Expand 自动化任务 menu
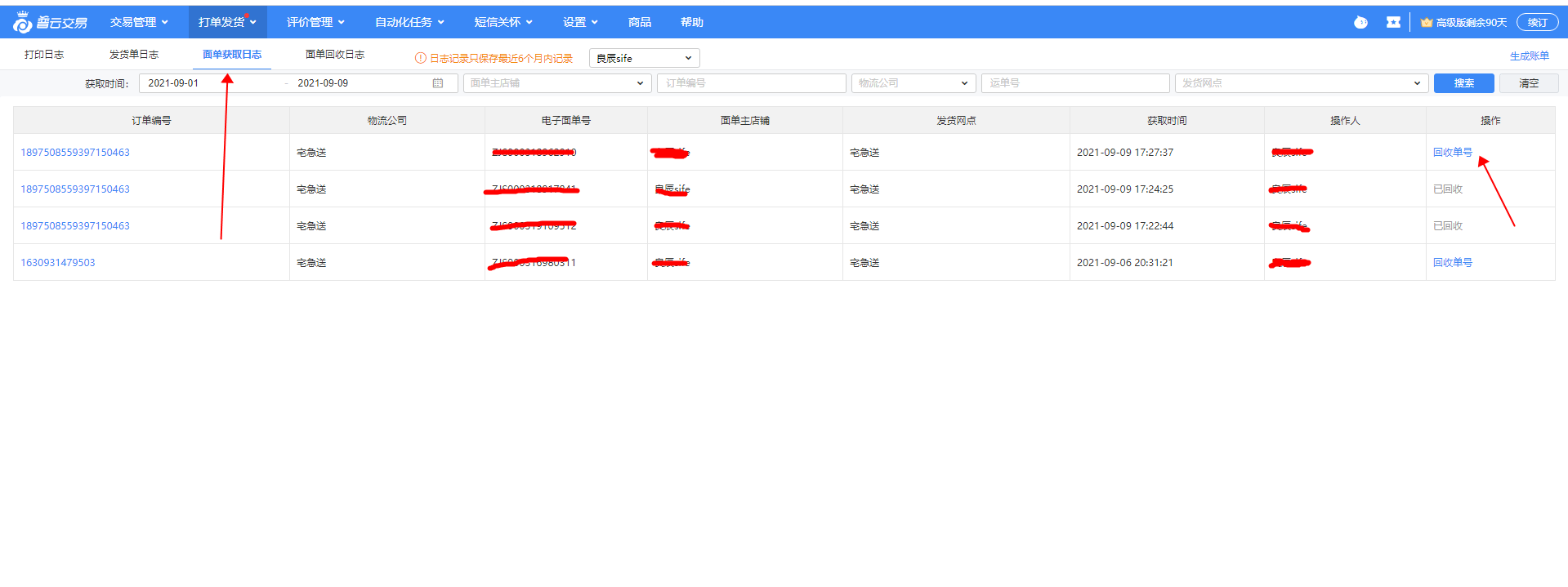This screenshot has width=1568, height=587. [409, 22]
